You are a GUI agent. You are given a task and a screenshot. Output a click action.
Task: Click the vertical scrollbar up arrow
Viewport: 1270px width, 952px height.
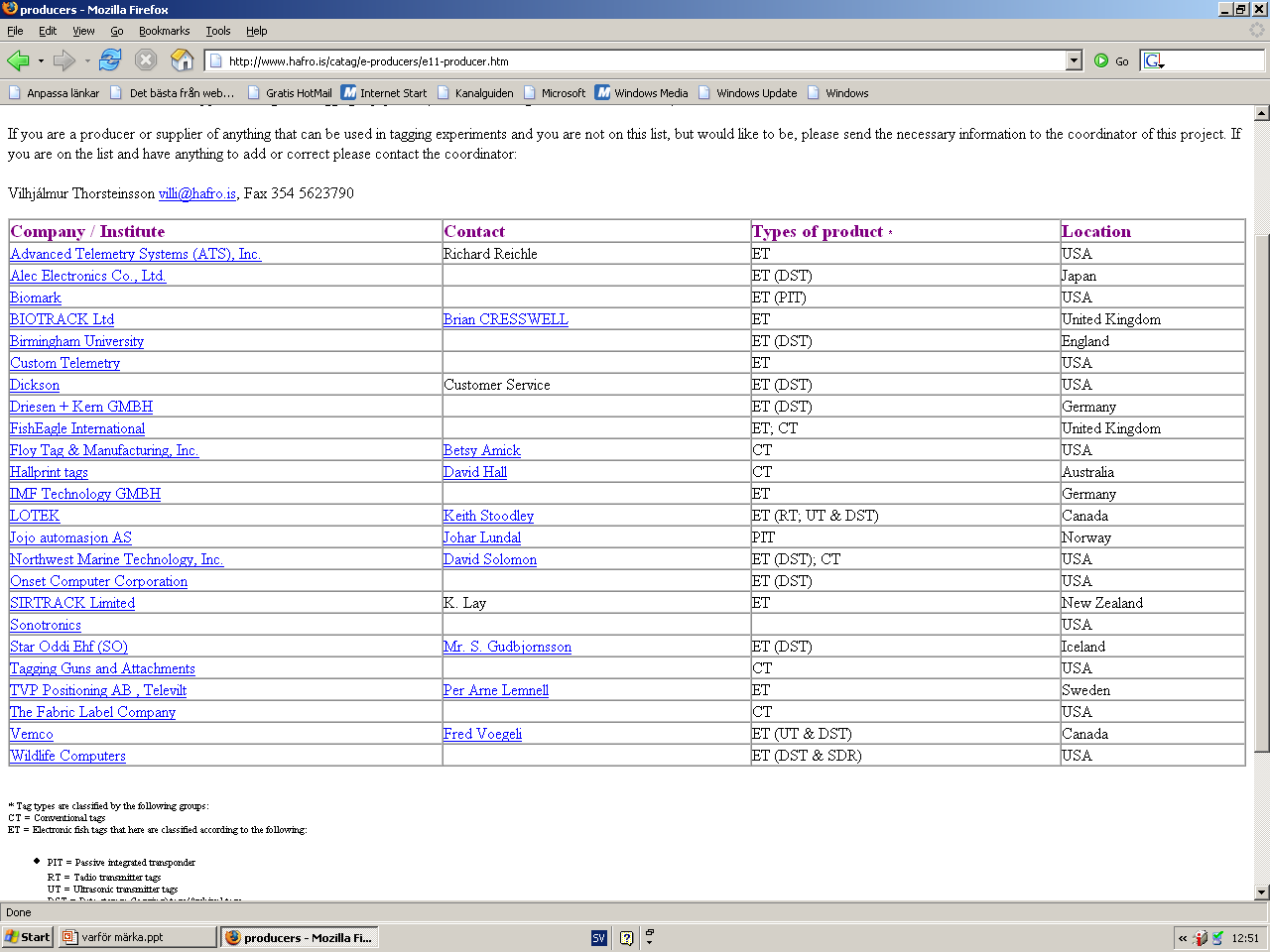tap(1262, 113)
